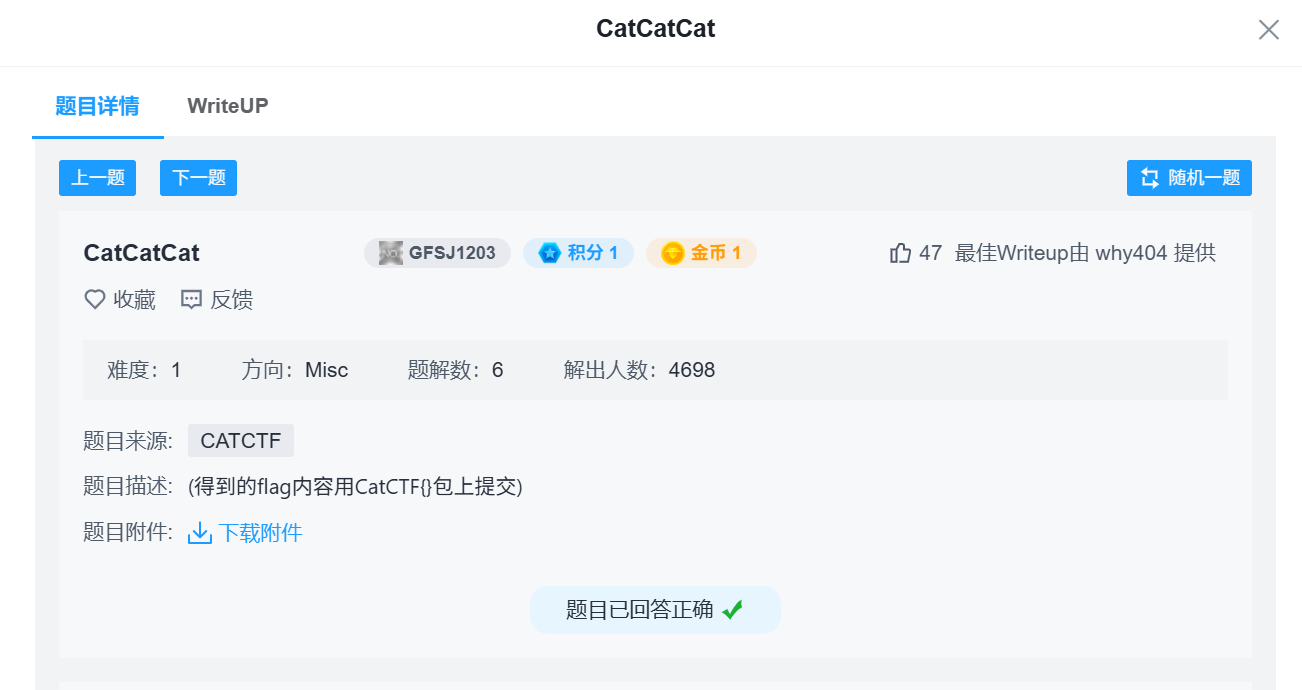Image resolution: width=1302 pixels, height=690 pixels.
Task: Select the 题目已回答正确 status banner
Action: tap(655, 609)
